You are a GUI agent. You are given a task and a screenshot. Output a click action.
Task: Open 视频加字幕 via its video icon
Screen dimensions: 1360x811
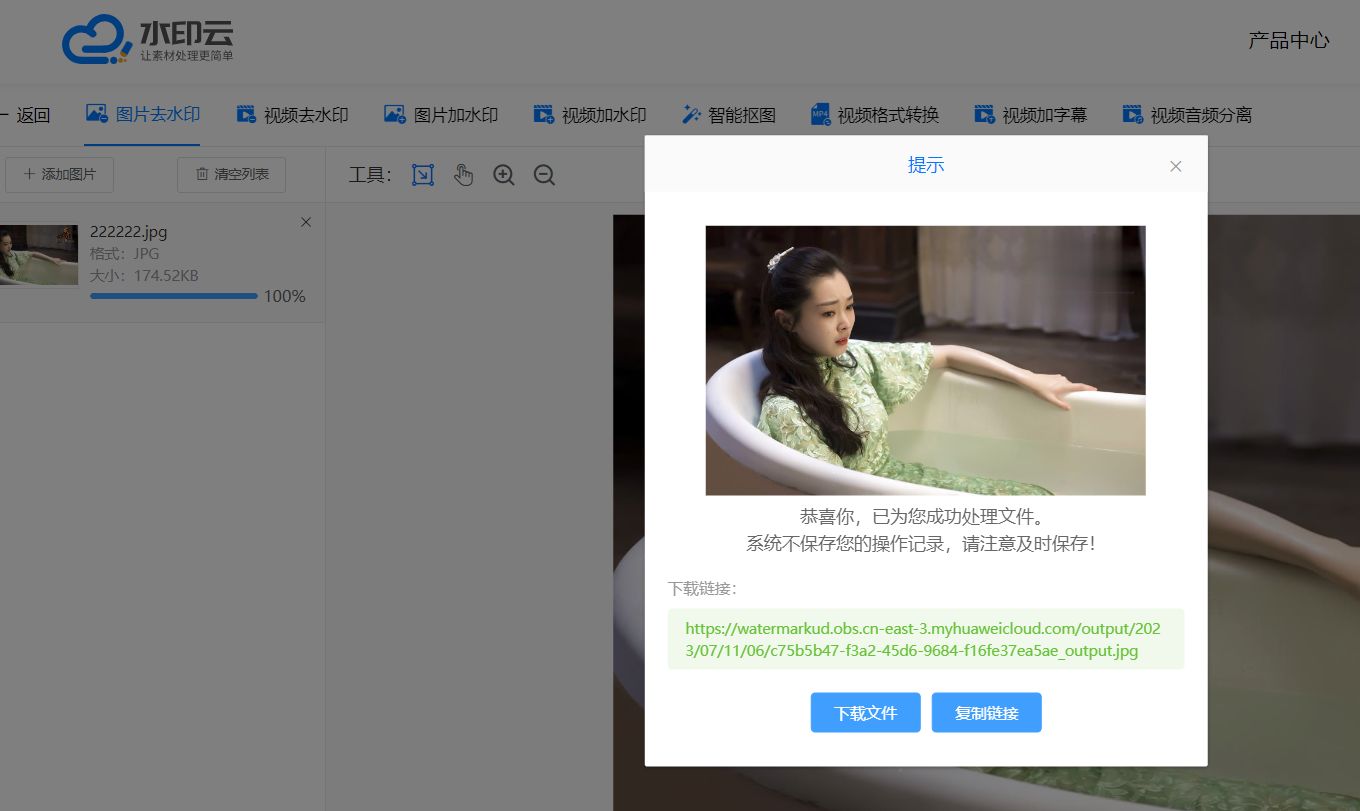[x=983, y=114]
